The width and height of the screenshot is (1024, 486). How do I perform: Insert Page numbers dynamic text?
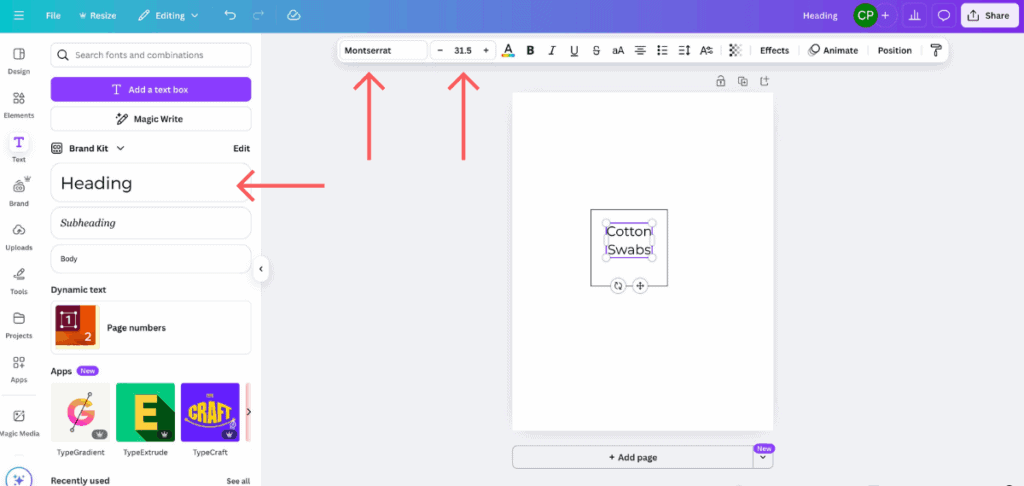[151, 327]
